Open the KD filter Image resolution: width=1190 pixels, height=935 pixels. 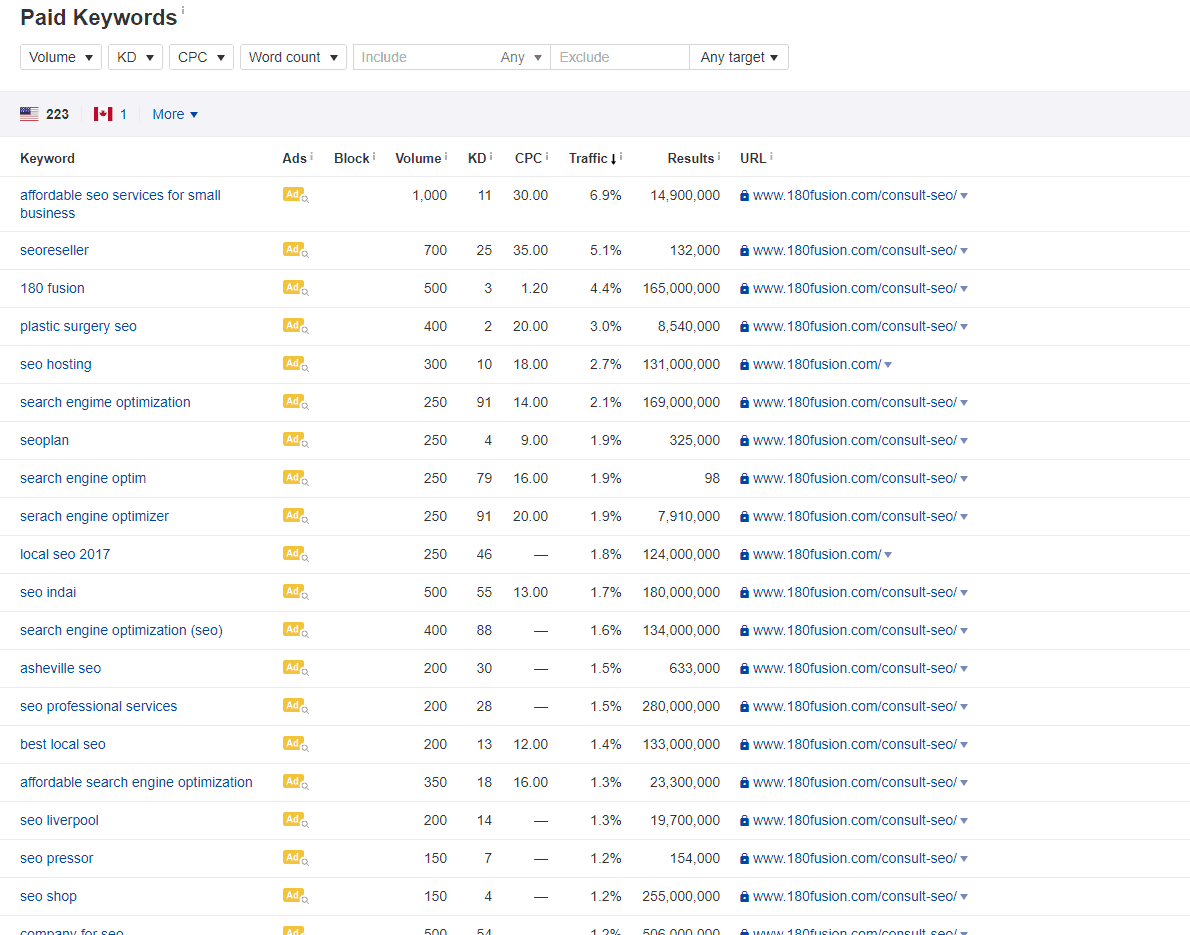pyautogui.click(x=134, y=57)
